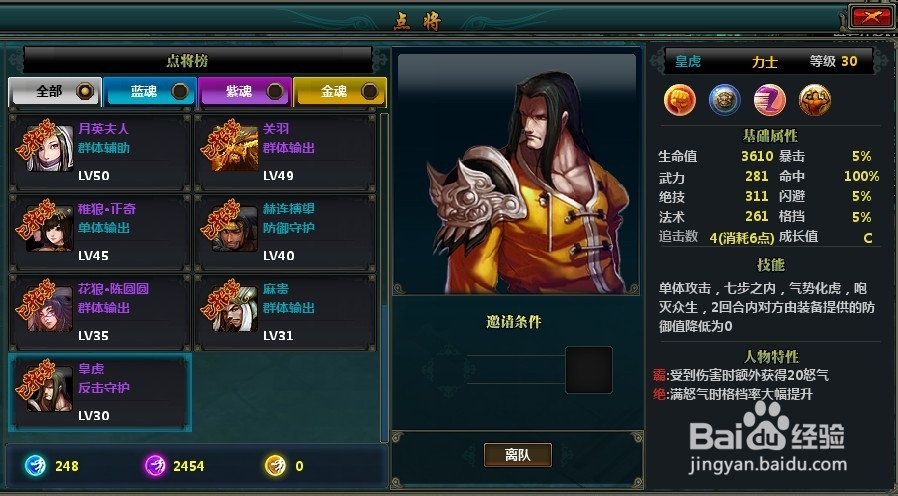Screen dimensions: 898x496
Task: Open 月英夫人 hero entry
Action: pyautogui.click(x=100, y=152)
